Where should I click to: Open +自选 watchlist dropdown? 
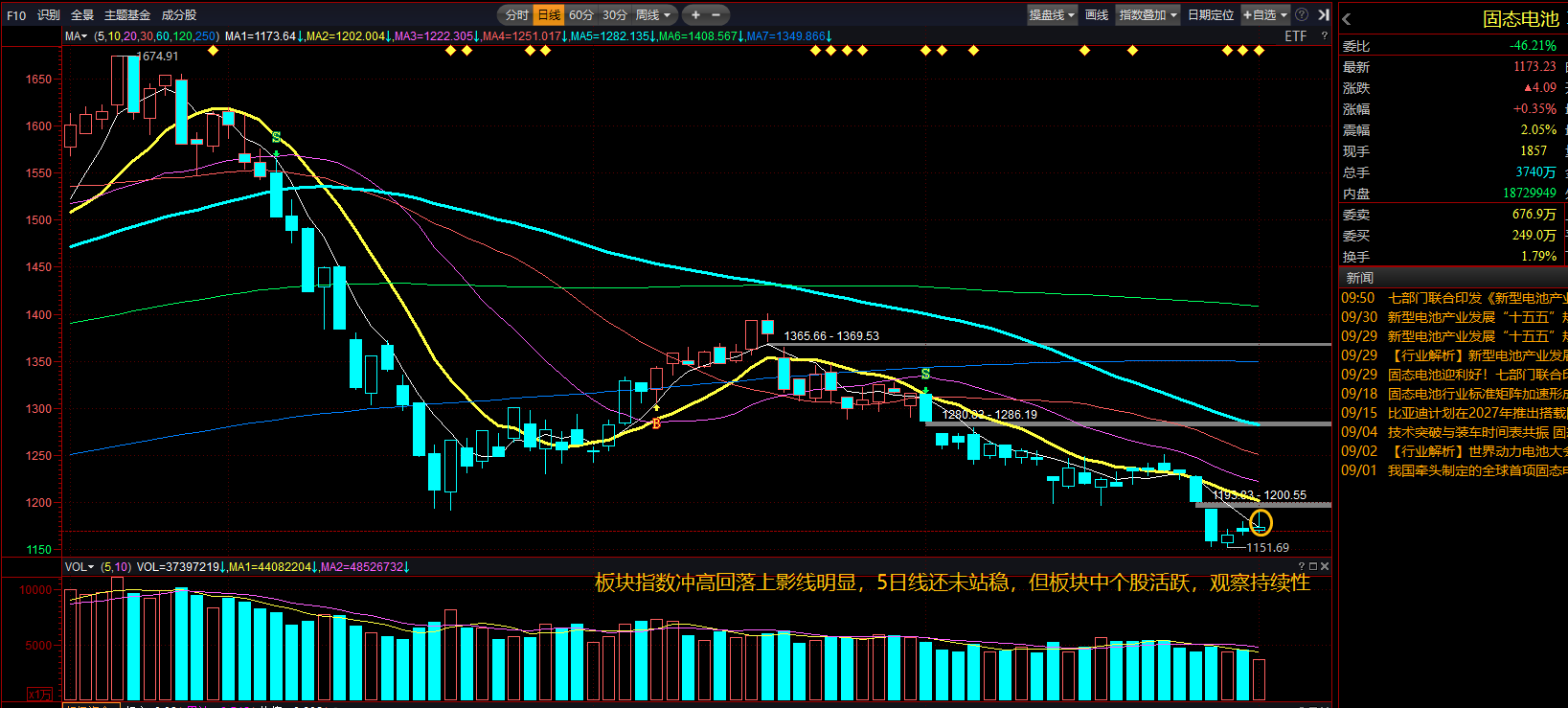click(1265, 14)
